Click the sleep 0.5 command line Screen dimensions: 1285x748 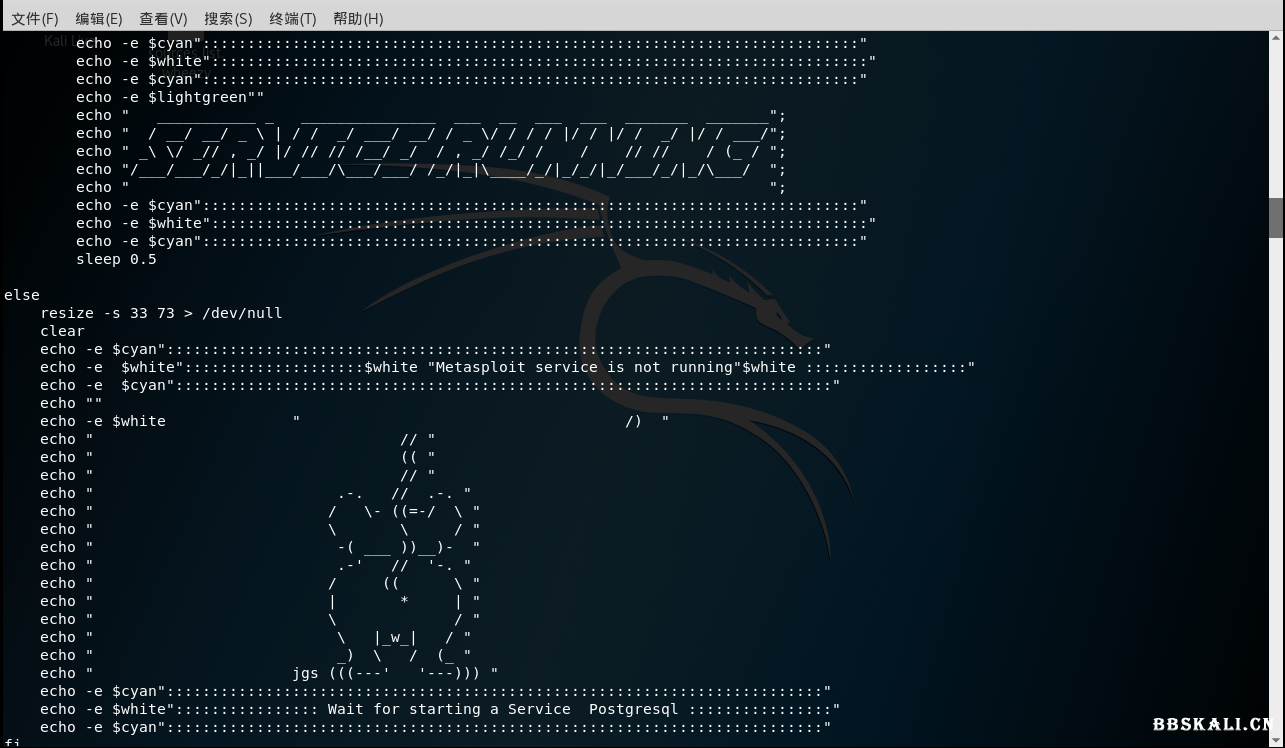pos(116,259)
